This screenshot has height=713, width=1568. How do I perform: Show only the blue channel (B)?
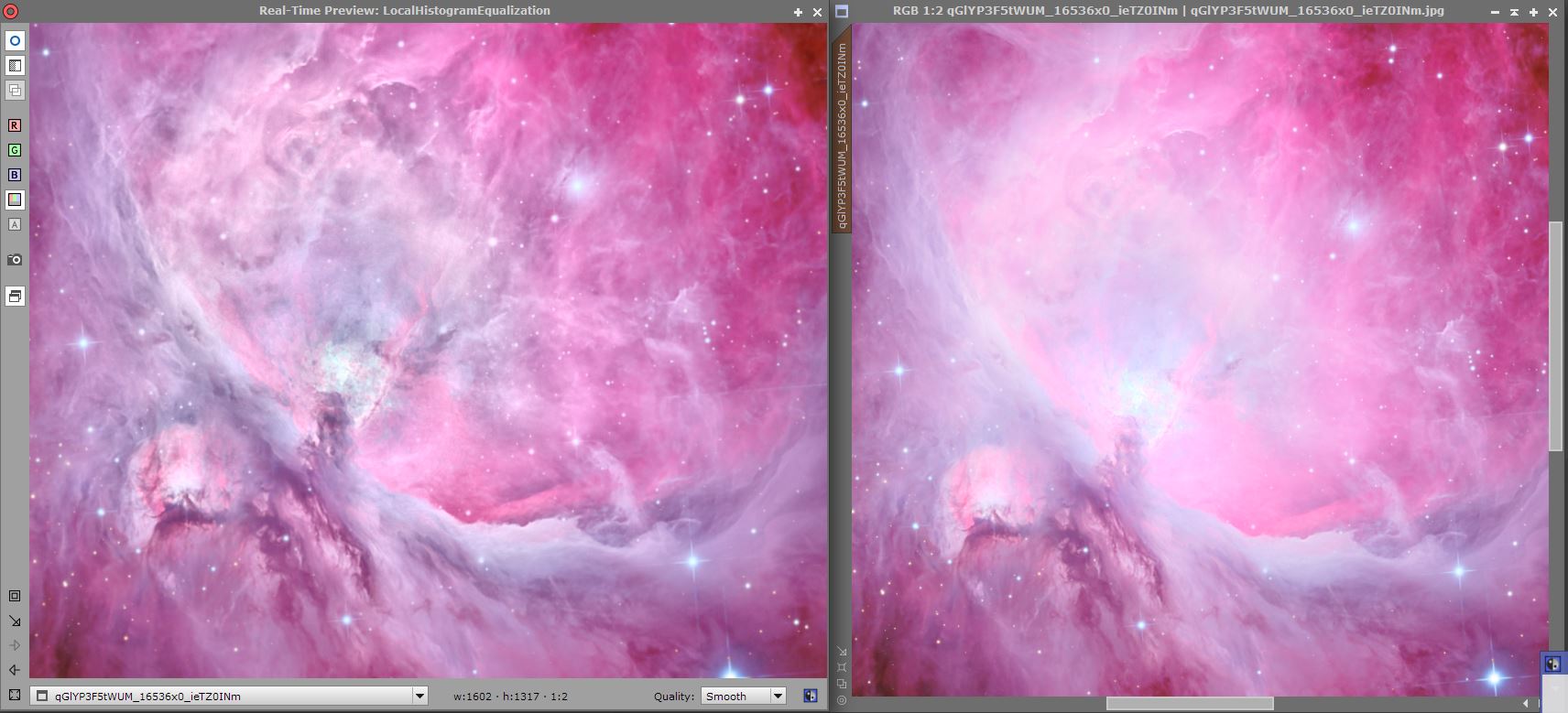pos(15,175)
